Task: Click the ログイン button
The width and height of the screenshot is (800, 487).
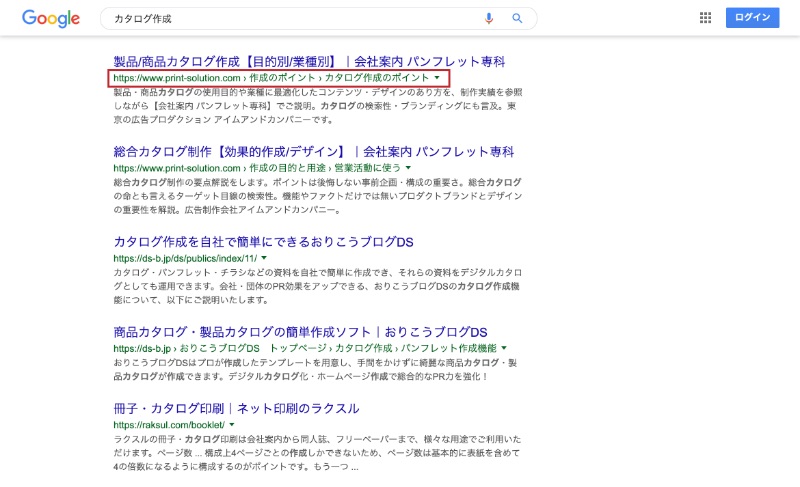Action: (752, 17)
